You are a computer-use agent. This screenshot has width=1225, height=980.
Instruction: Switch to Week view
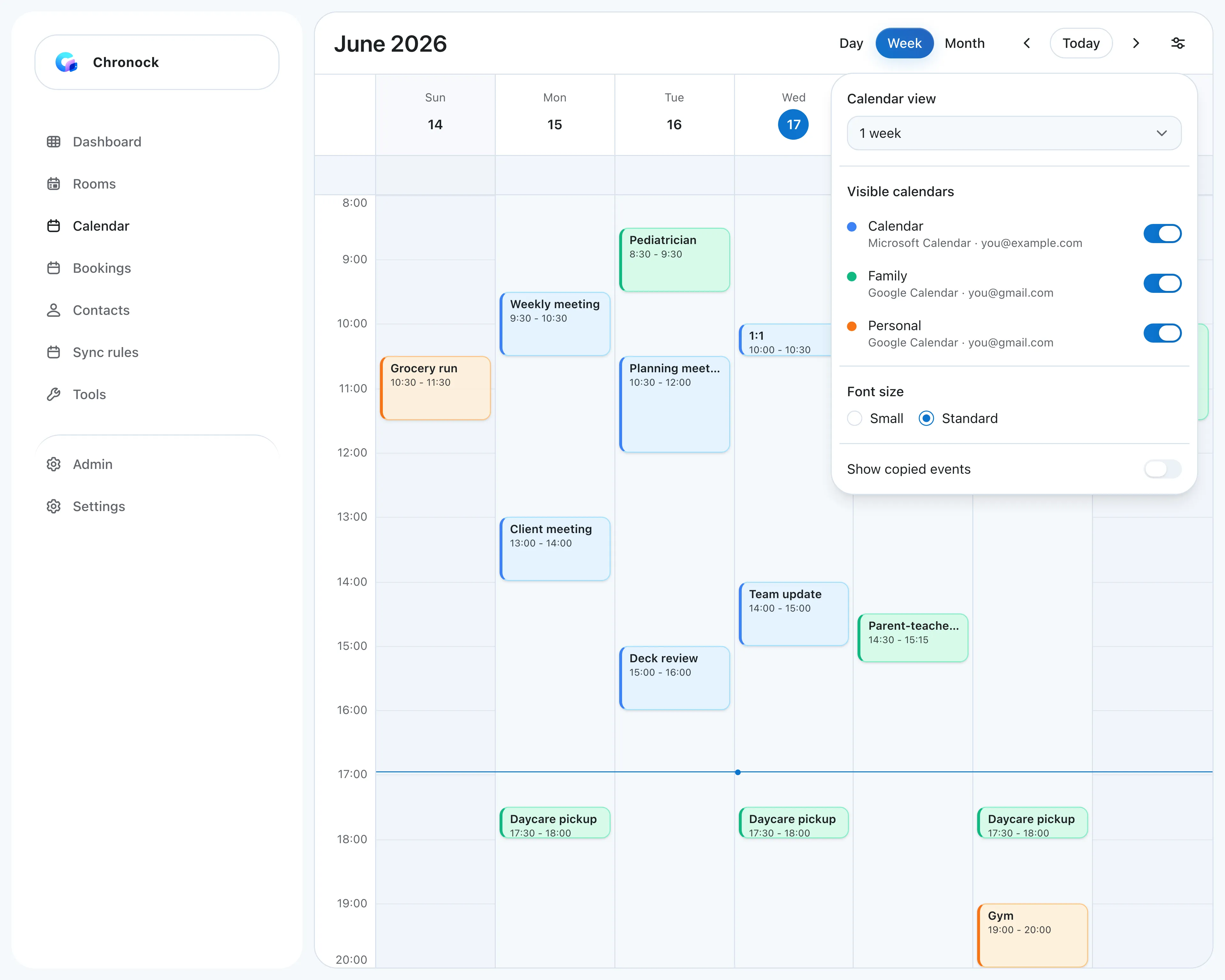coord(904,43)
